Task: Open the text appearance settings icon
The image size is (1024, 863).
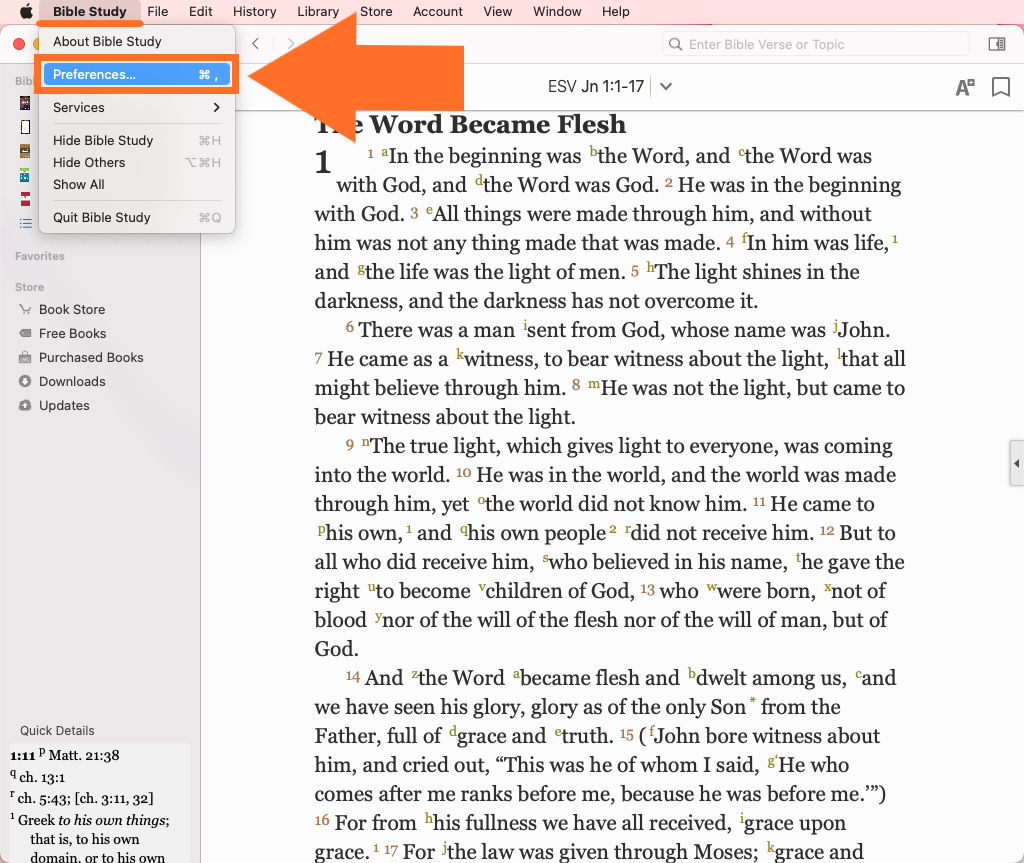Action: click(x=964, y=87)
